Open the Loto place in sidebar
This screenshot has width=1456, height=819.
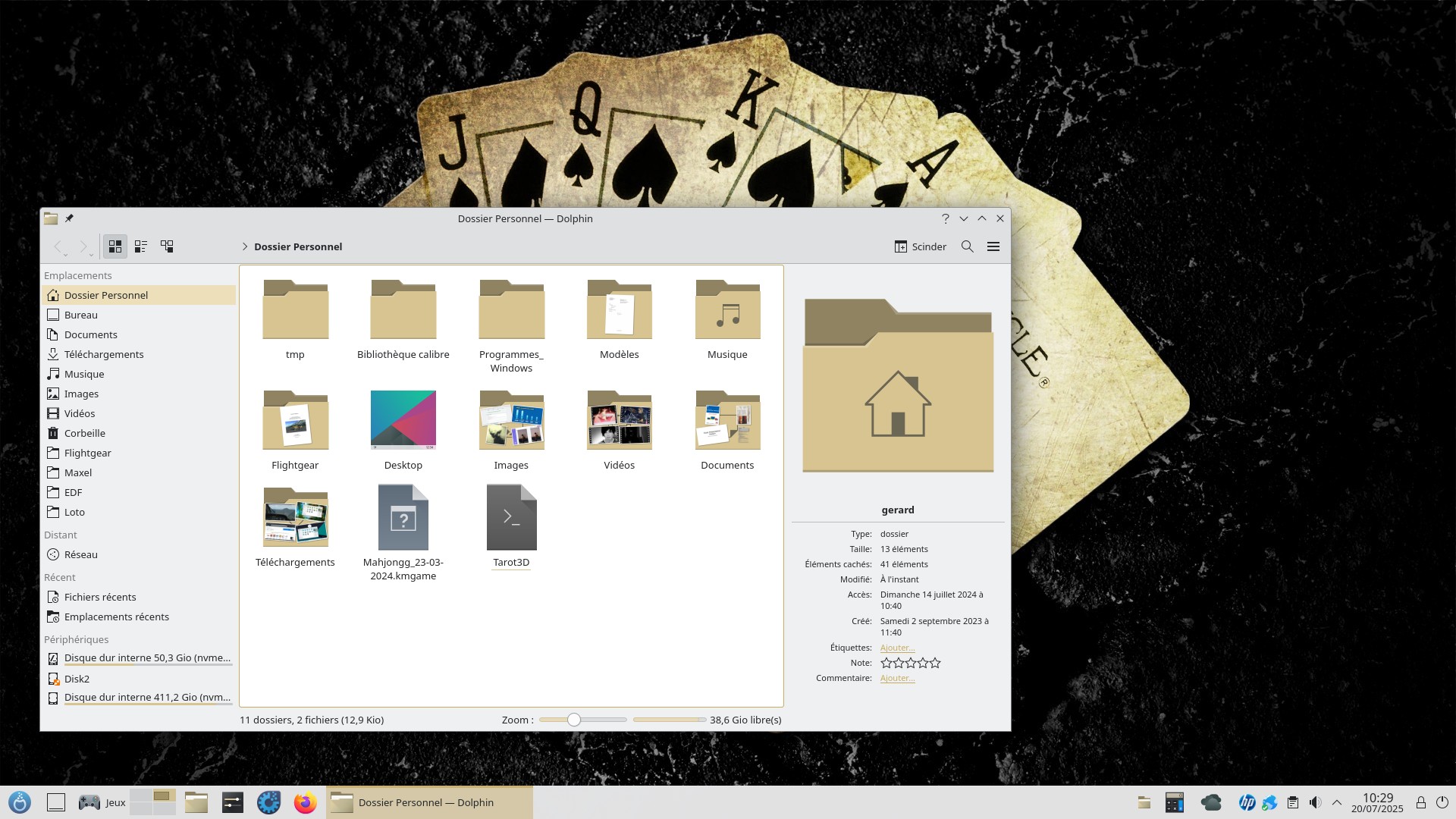coord(140,512)
